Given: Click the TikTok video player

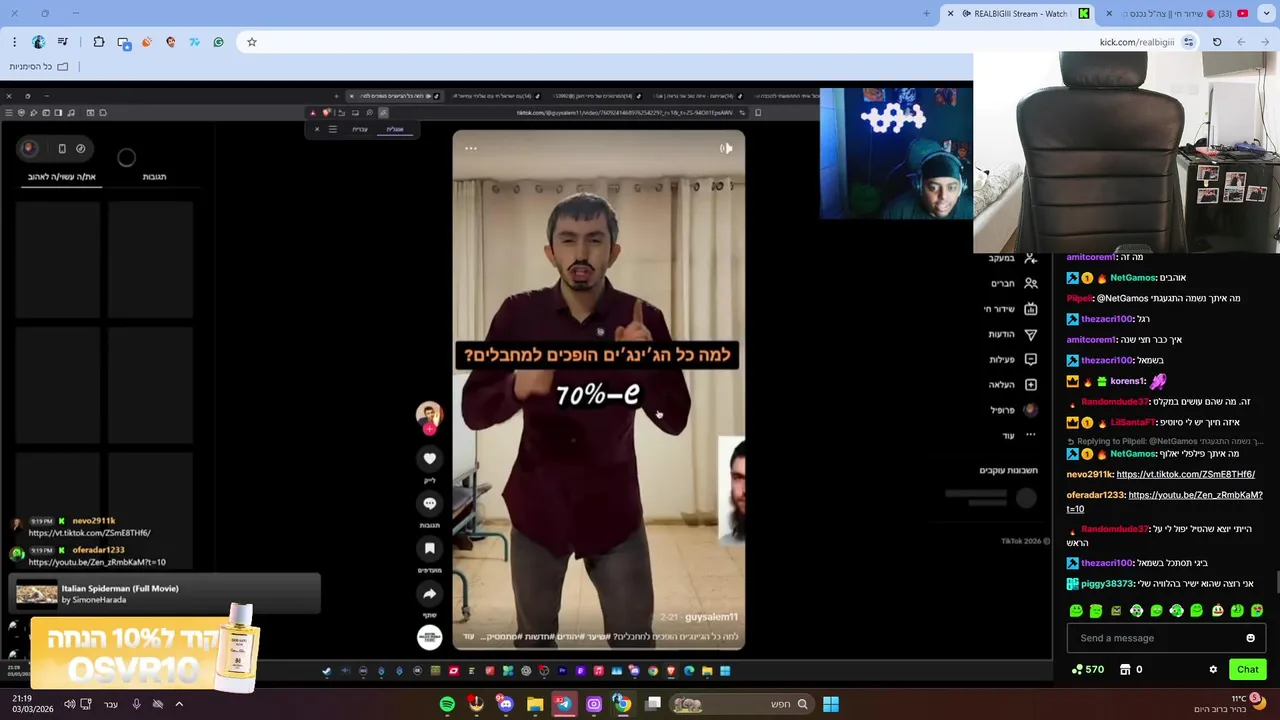Looking at the screenshot, I should tap(598, 390).
